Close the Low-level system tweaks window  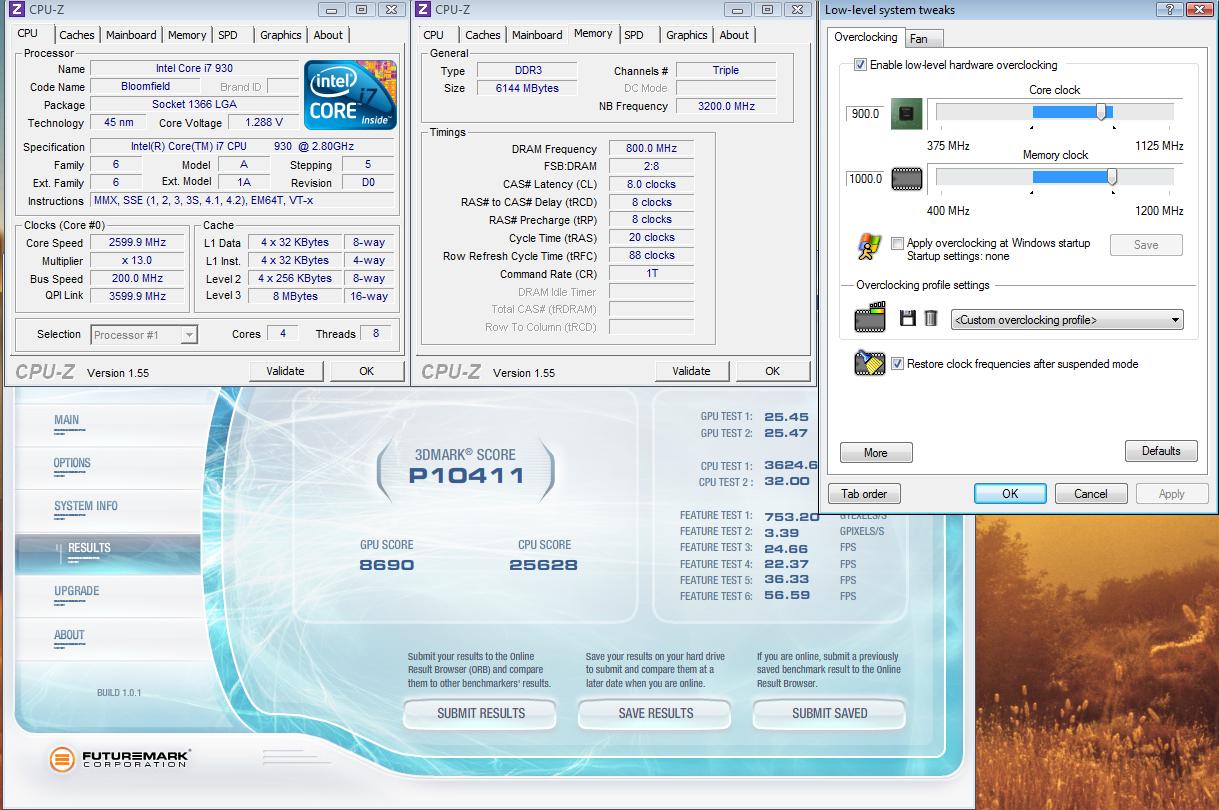click(x=1197, y=9)
